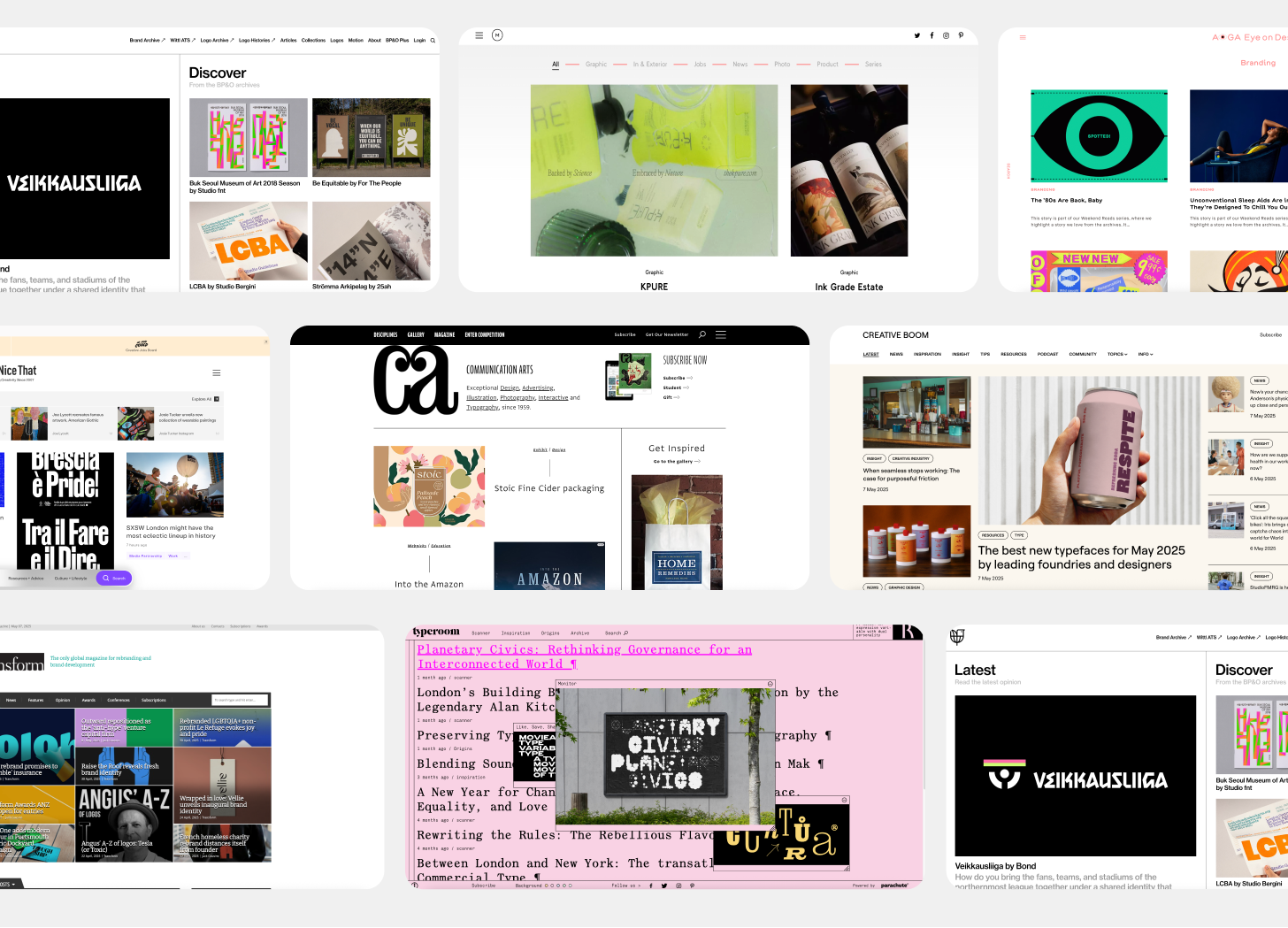Open the Home Remedies bag image
Screen dimensions: 1288x928
[x=677, y=533]
